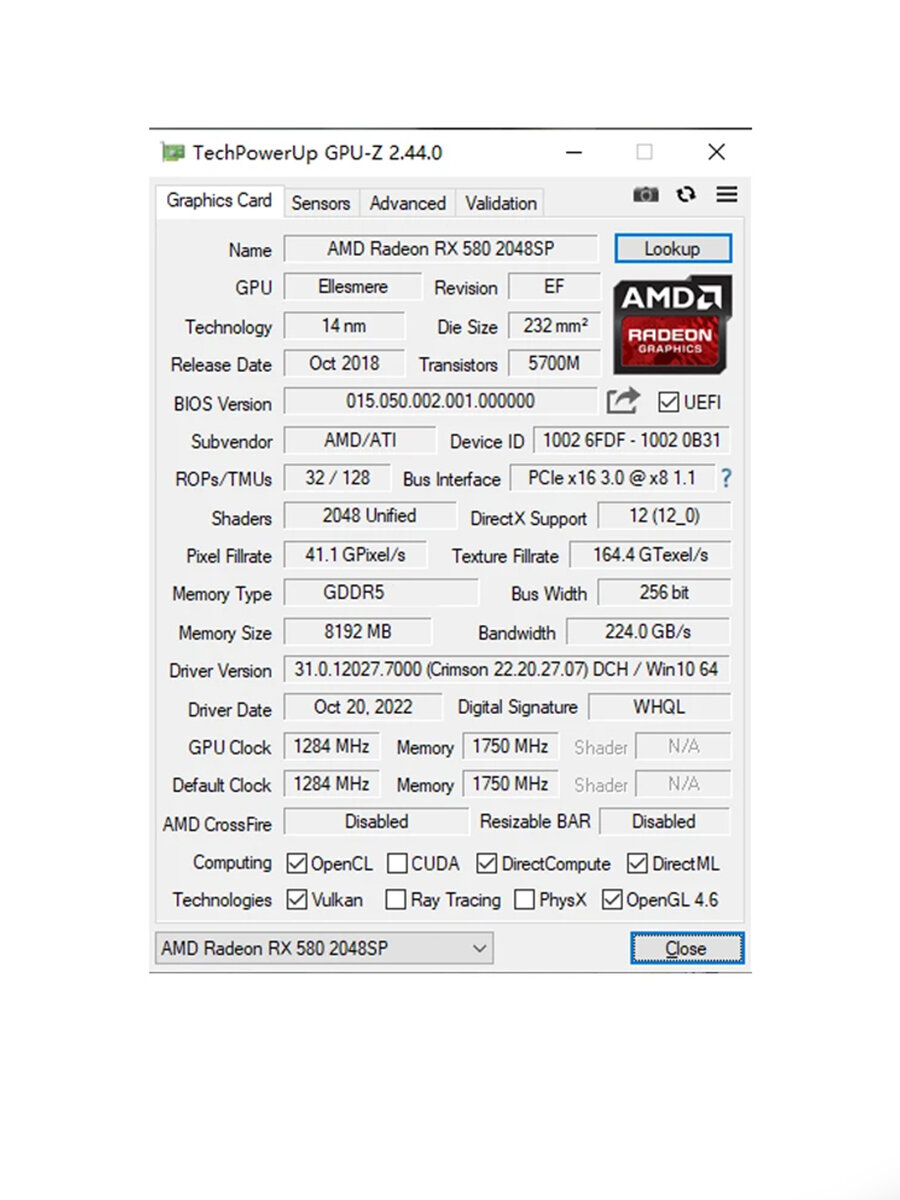Screen dimensions: 900x1200
Task: Click the Memory Type field GDDR5
Action: coord(381,593)
